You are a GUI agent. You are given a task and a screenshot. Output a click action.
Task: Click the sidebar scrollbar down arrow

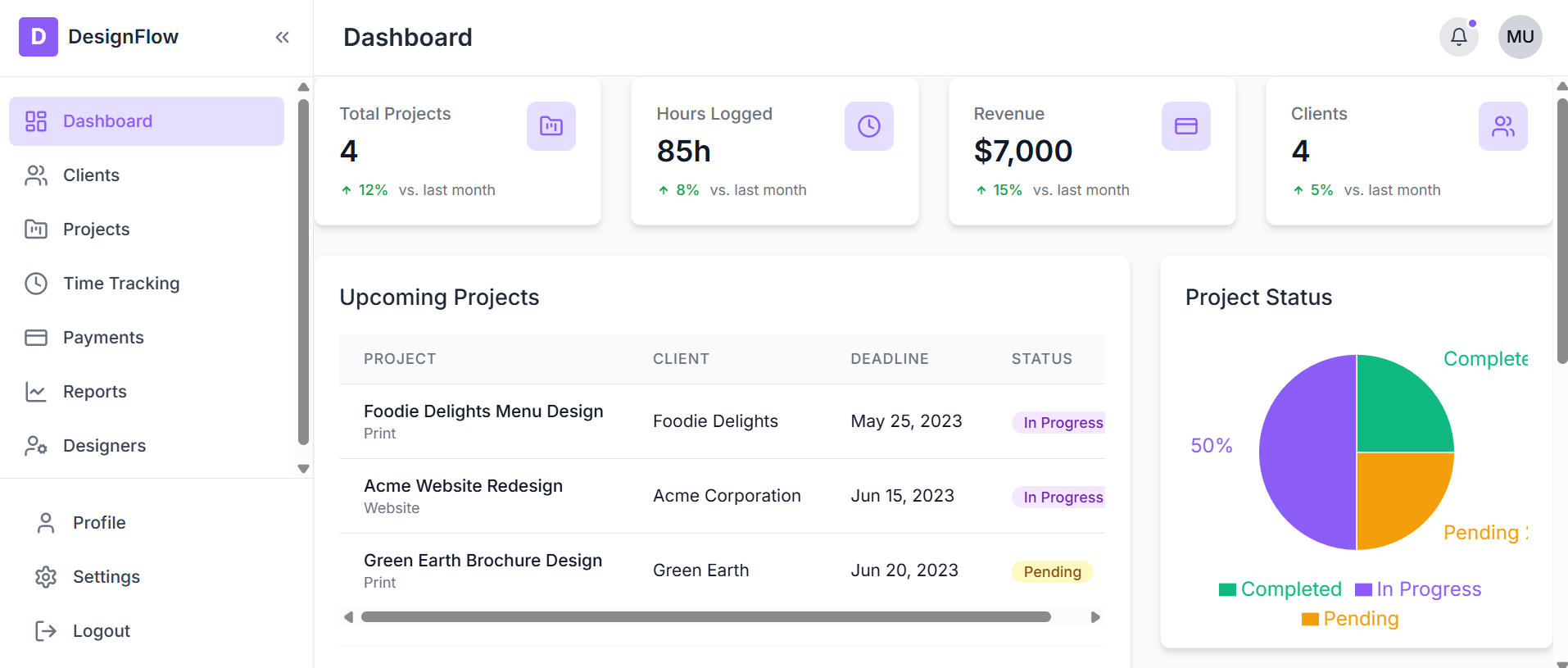click(x=303, y=469)
